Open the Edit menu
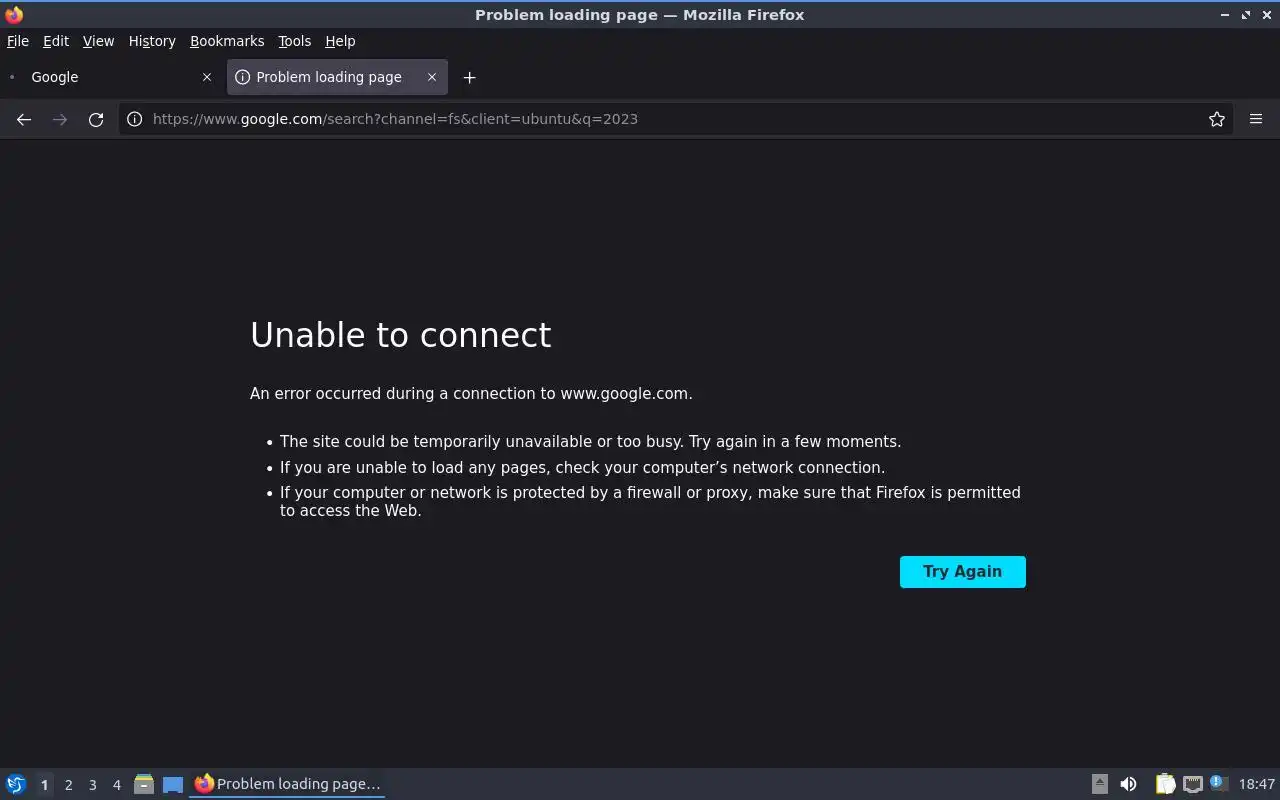 pos(56,41)
